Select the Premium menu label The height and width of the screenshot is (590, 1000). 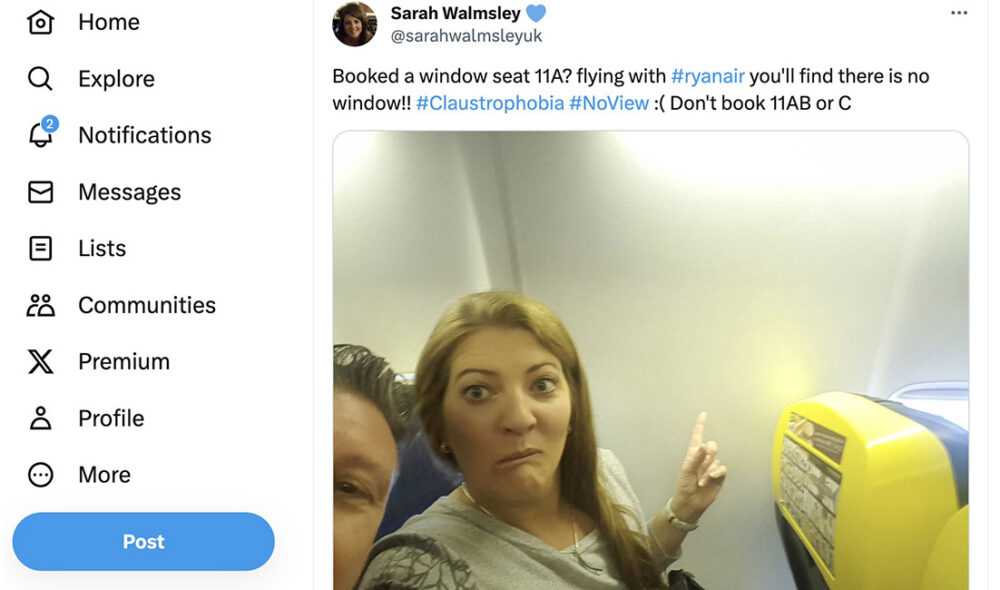(124, 362)
